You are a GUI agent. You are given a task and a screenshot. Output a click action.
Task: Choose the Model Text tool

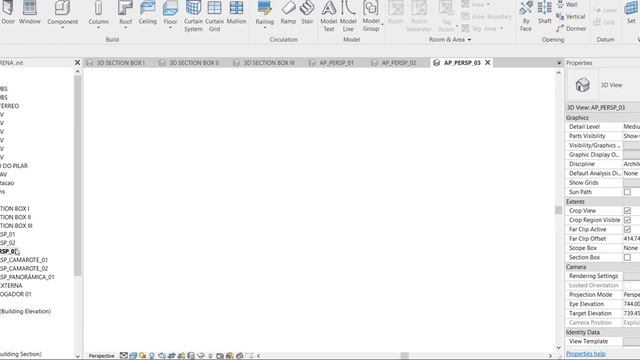point(329,16)
